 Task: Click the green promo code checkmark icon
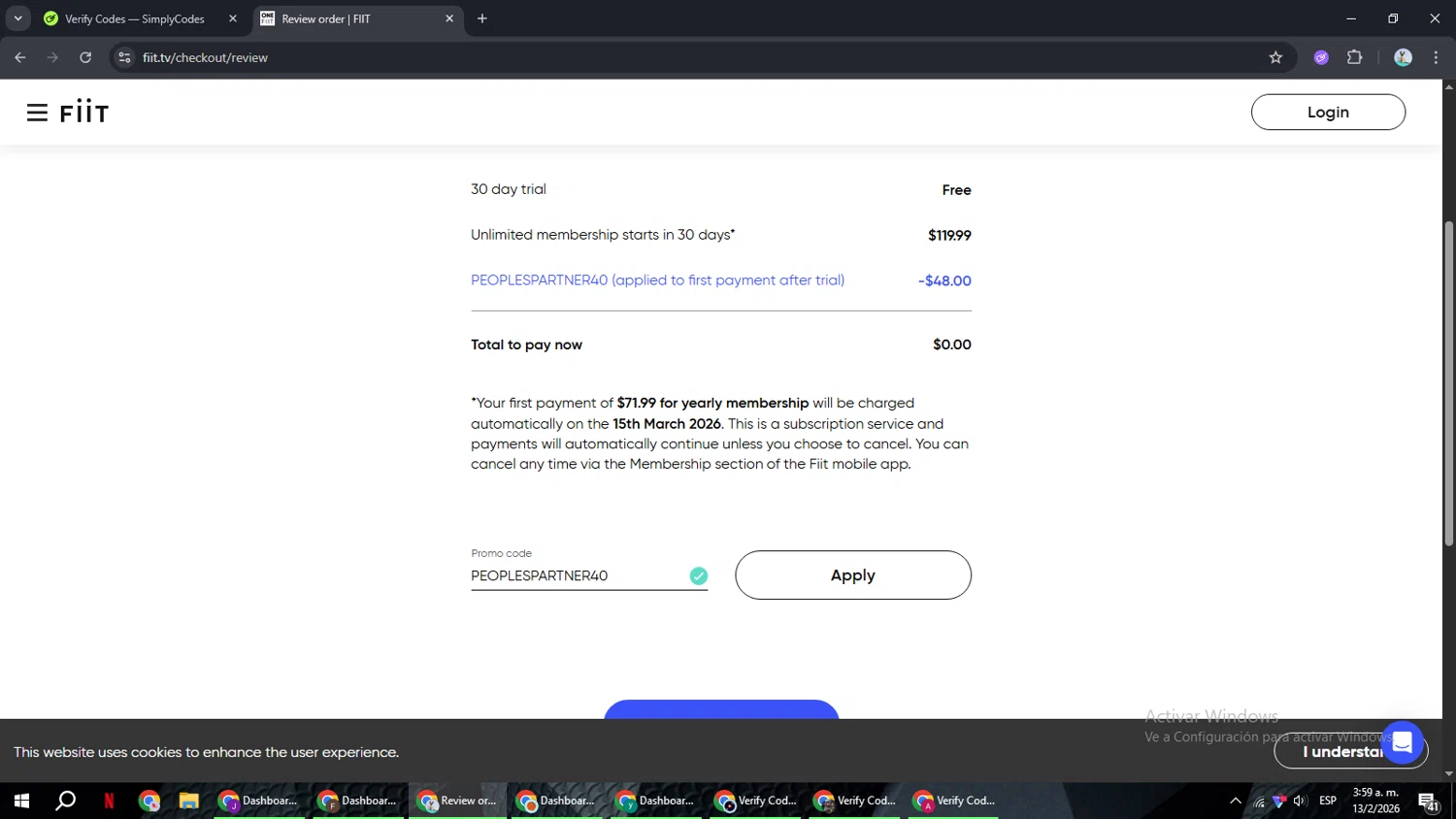point(699,575)
